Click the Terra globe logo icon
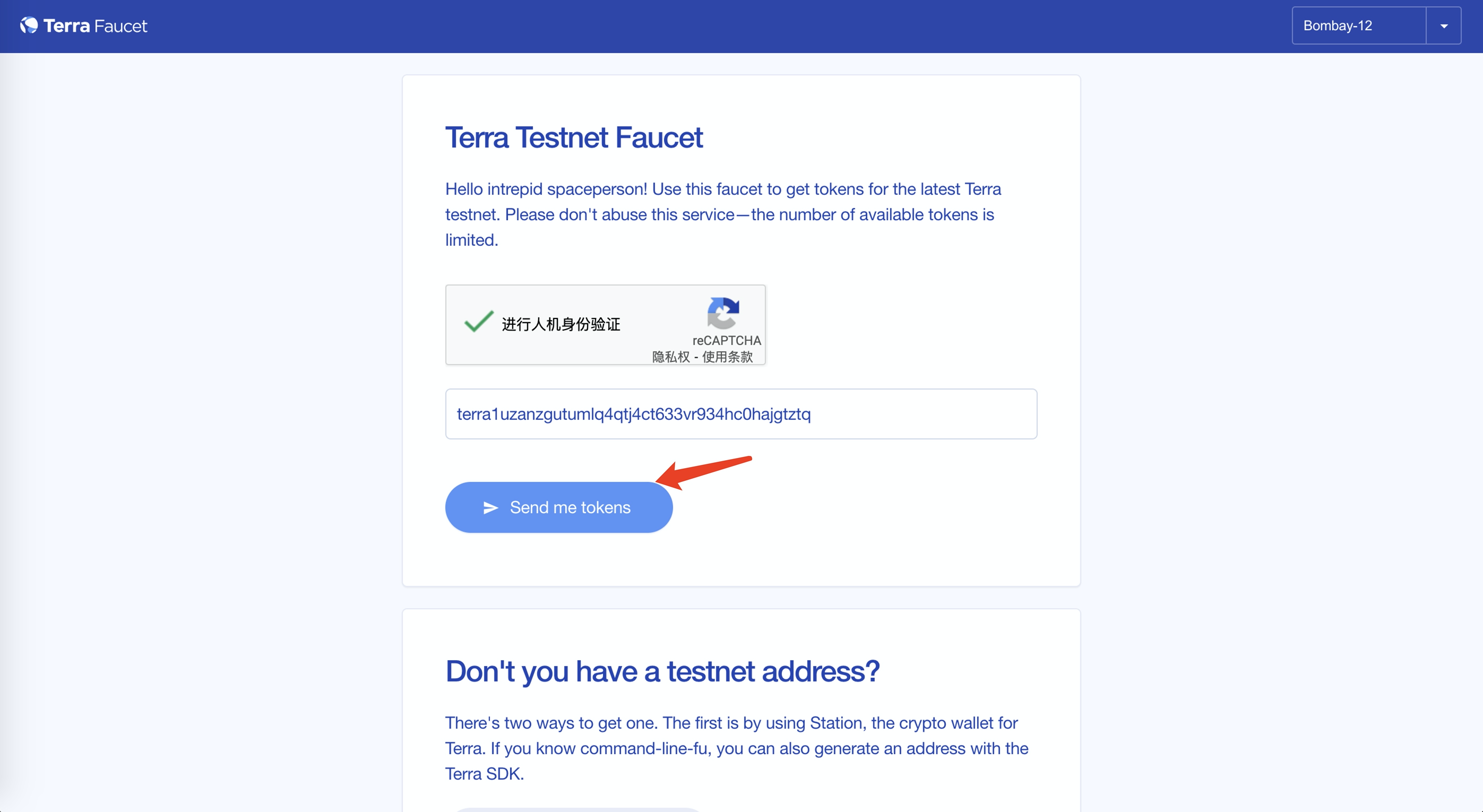The height and width of the screenshot is (812, 1483). (29, 25)
